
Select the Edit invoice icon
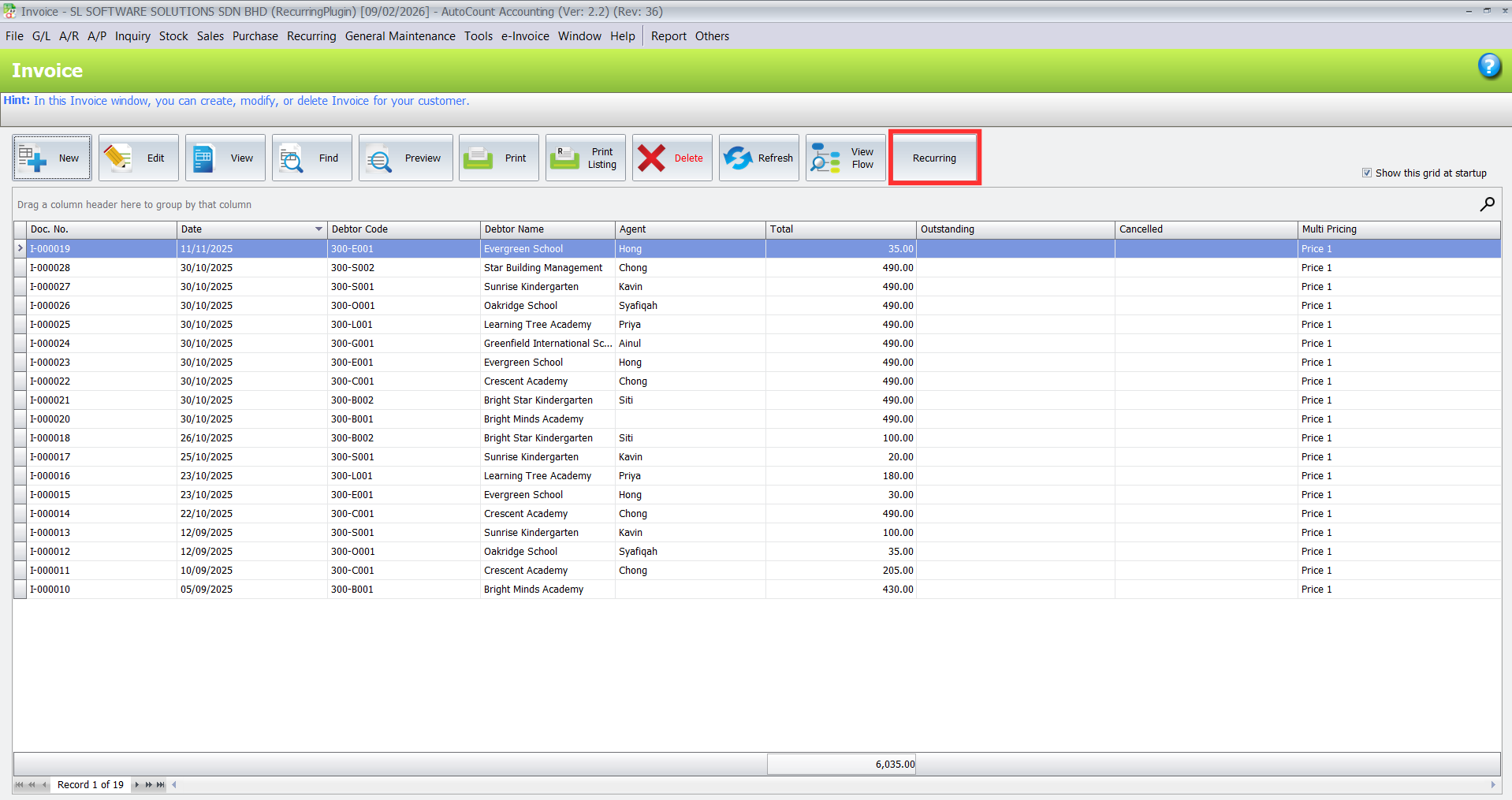point(139,157)
